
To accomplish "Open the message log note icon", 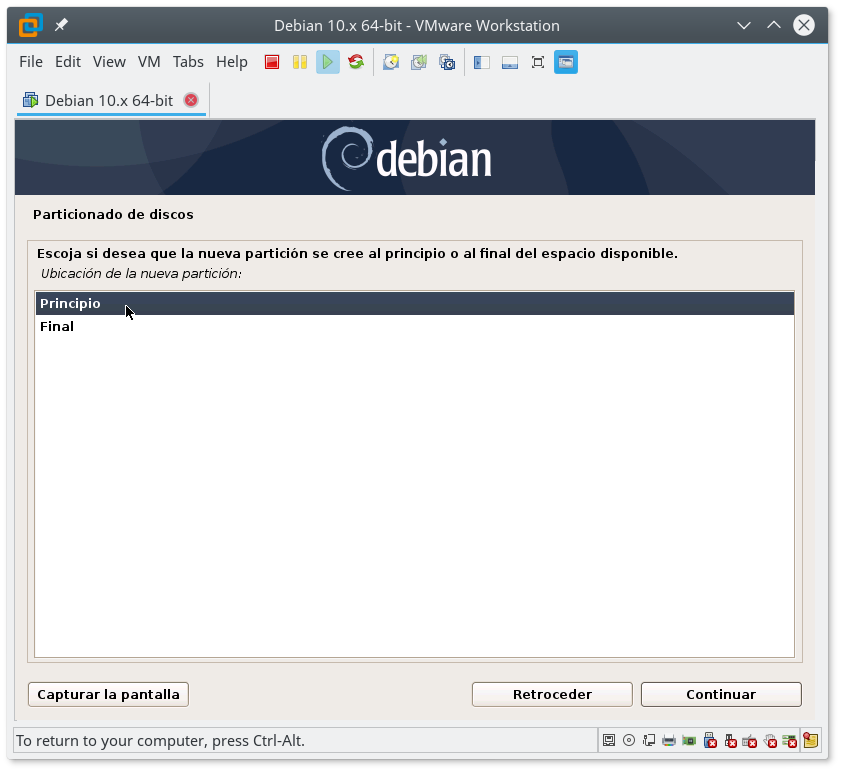I will 810,740.
